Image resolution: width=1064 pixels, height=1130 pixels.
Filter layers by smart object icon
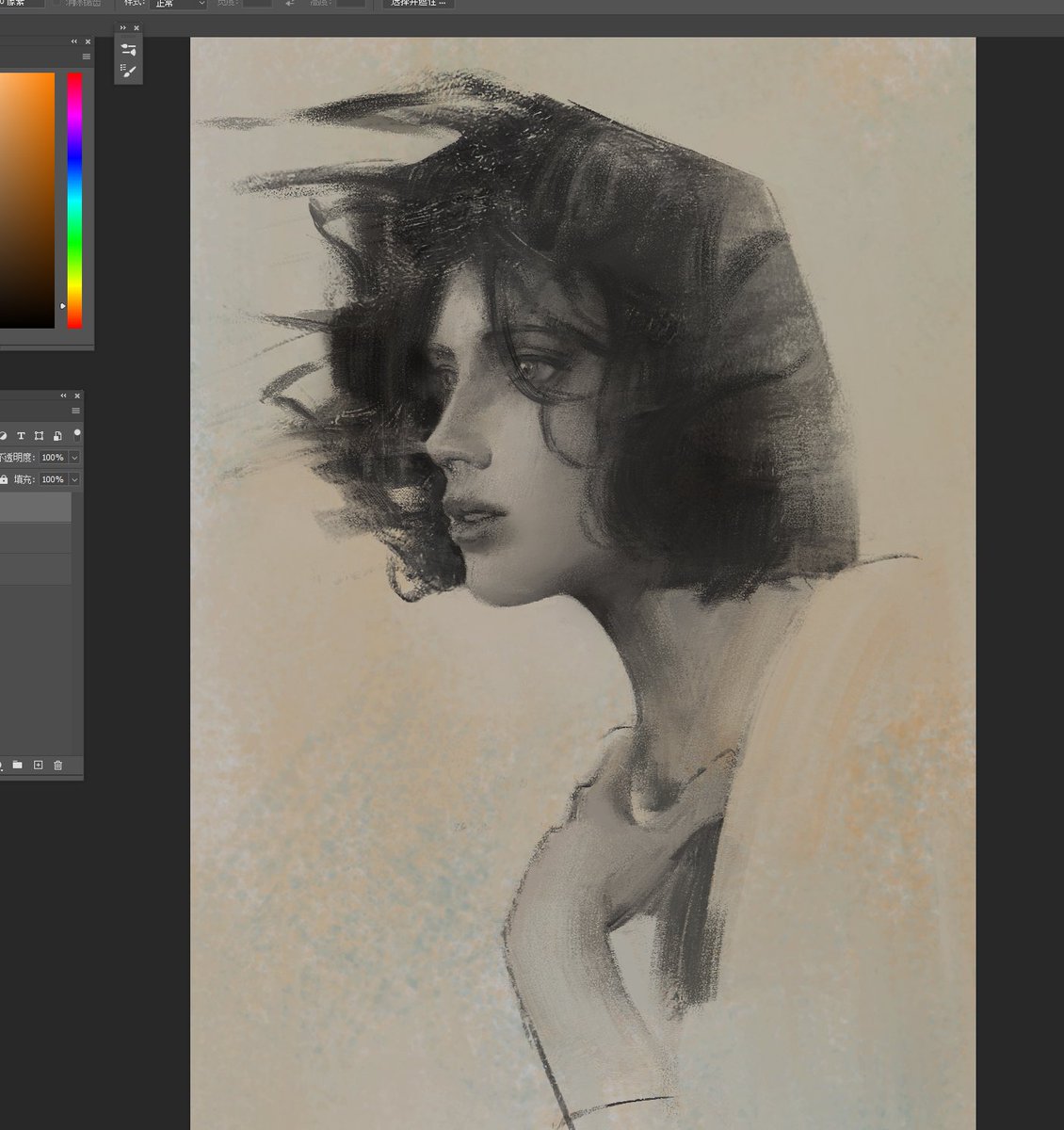[57, 436]
